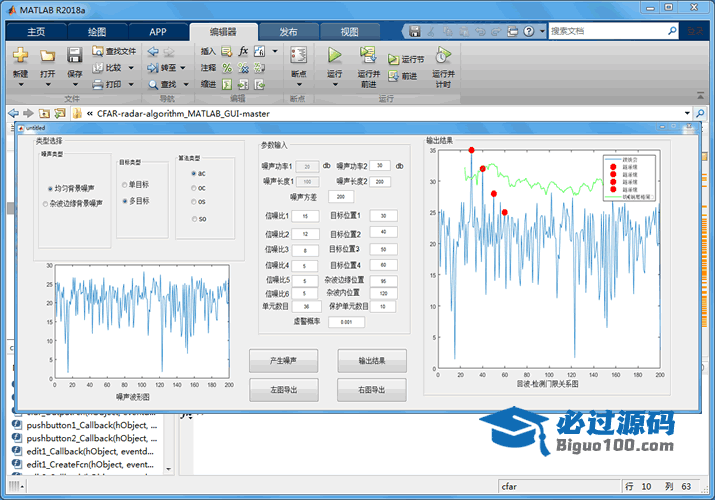Click the Save (保存) disk icon
Viewport: 715px width, 500px height.
[x=74, y=56]
